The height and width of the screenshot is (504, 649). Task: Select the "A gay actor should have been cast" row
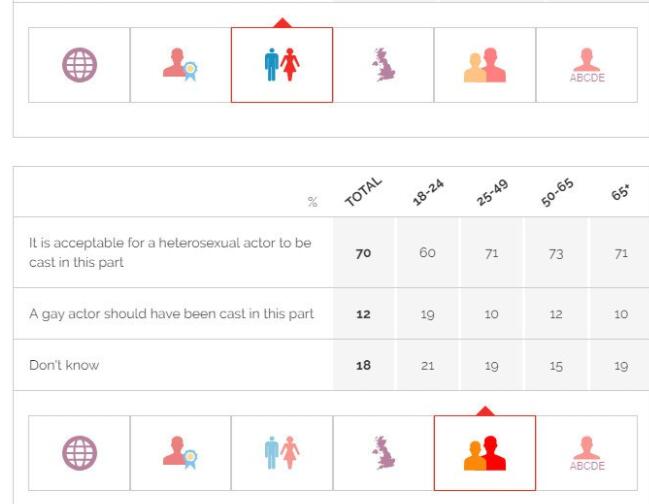171,314
